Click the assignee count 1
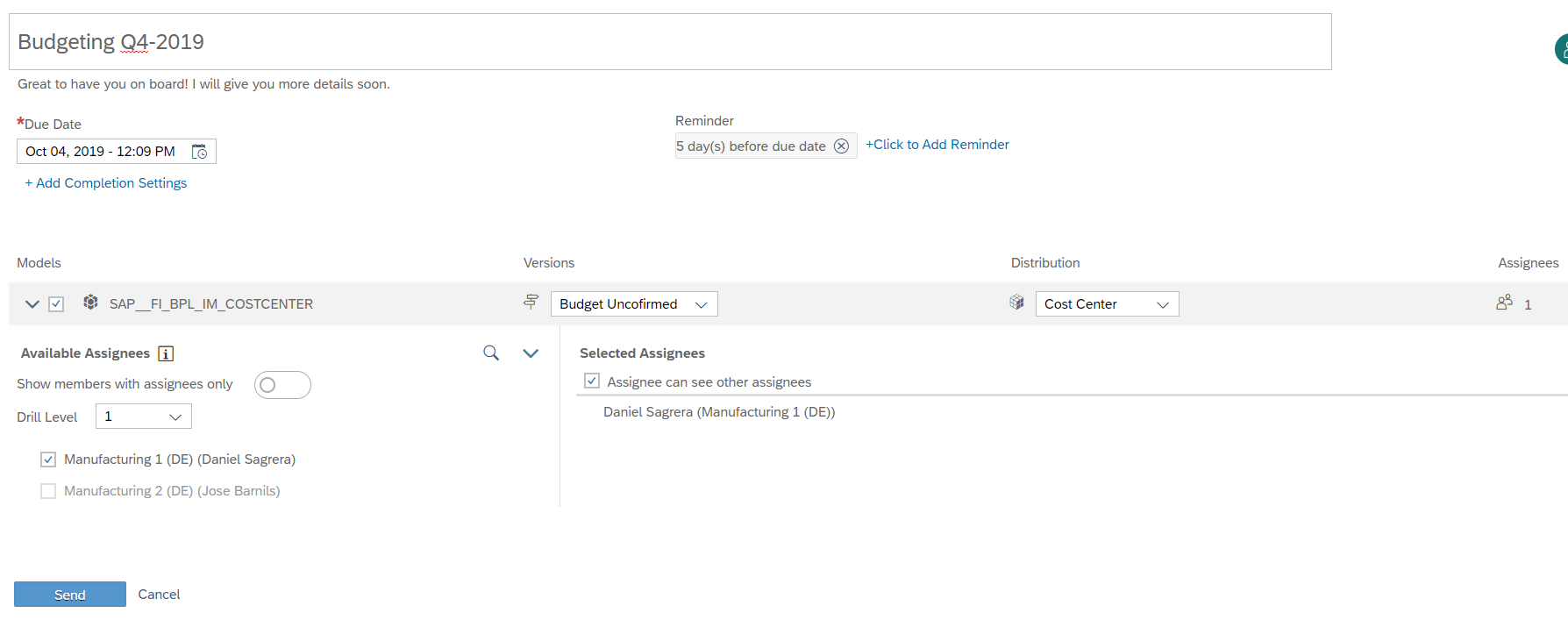The height and width of the screenshot is (620, 1568). [x=1528, y=305]
